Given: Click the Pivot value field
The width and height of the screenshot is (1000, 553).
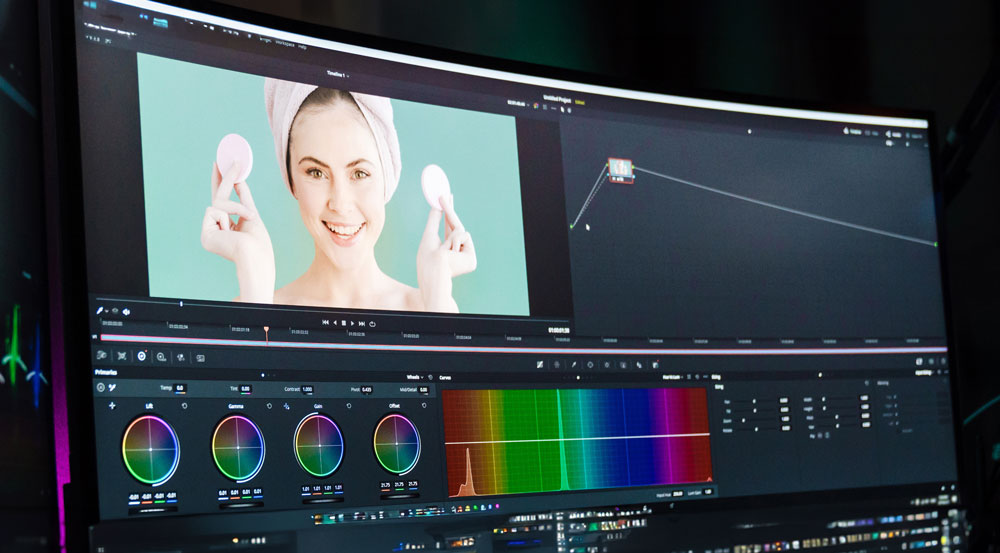Looking at the screenshot, I should [x=367, y=390].
